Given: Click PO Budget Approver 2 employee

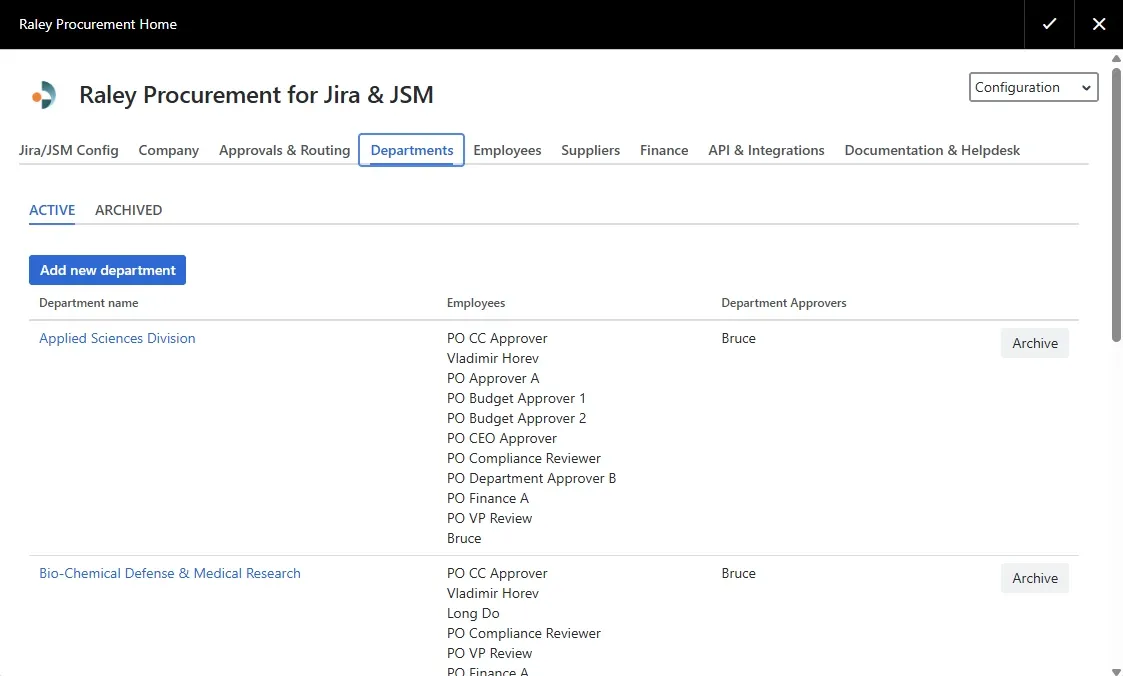Looking at the screenshot, I should pyautogui.click(x=516, y=418).
